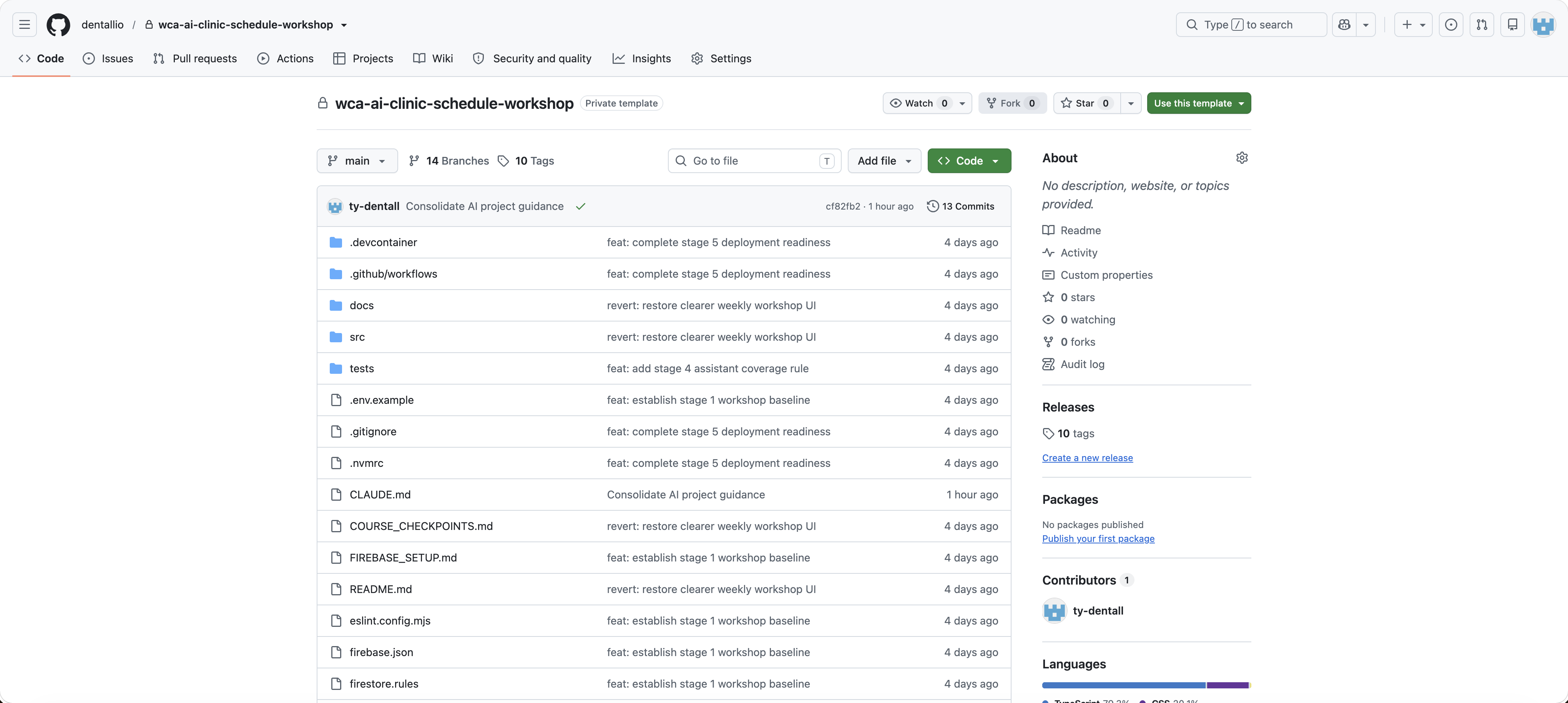Click the branches icon next to 14 Branches
This screenshot has width=1568, height=703.
pyautogui.click(x=414, y=161)
